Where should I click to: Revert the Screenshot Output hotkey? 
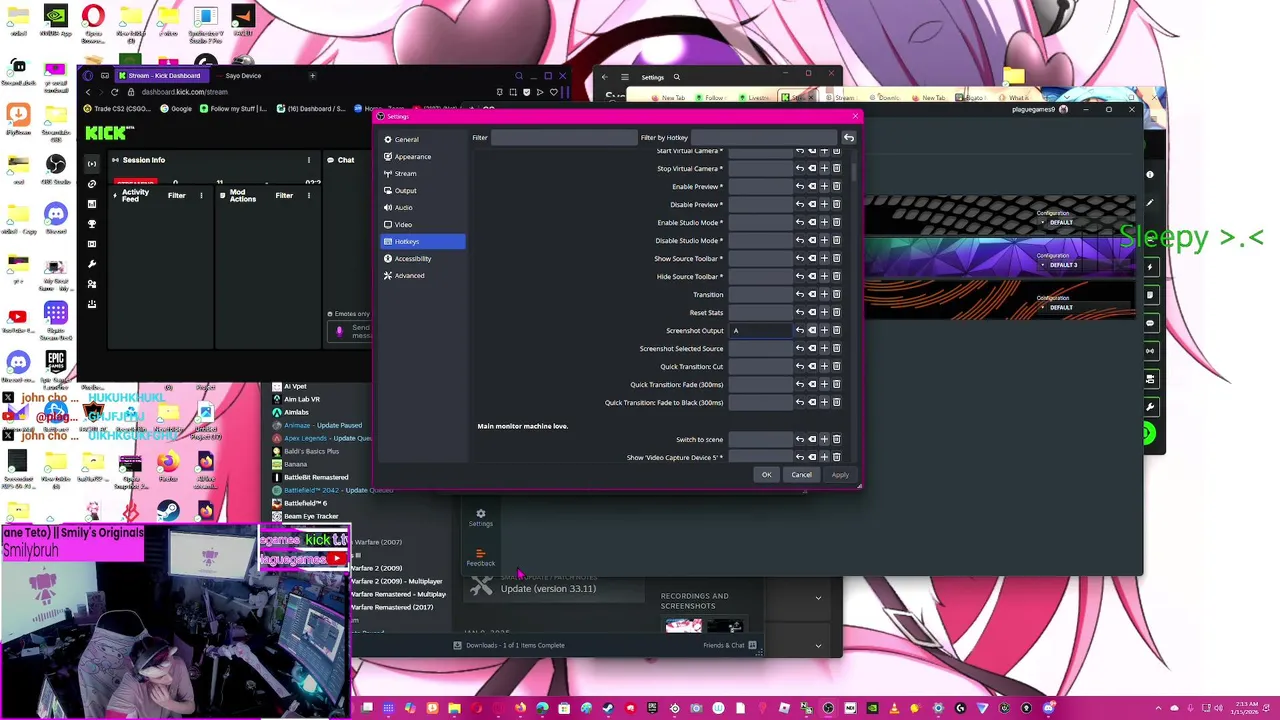click(800, 330)
